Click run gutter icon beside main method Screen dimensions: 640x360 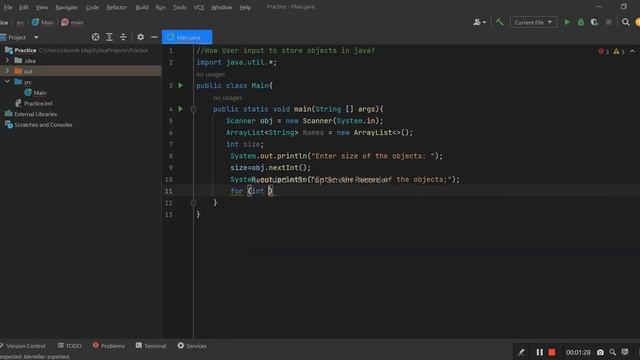coord(180,109)
